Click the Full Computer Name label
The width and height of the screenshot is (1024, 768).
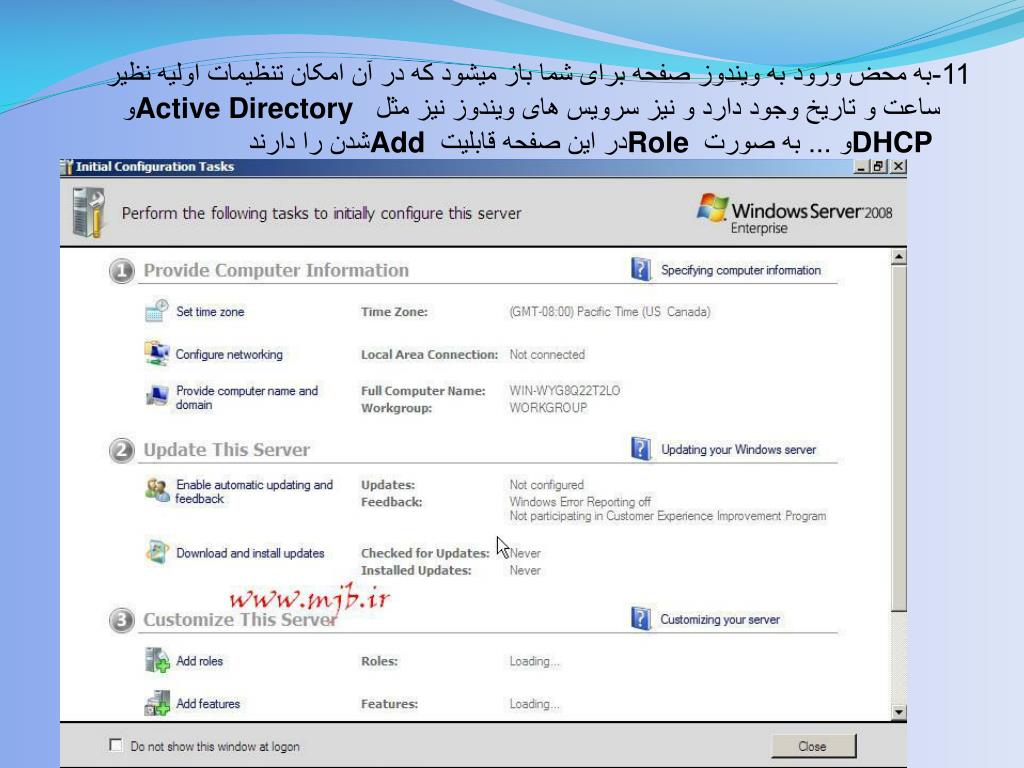click(423, 391)
